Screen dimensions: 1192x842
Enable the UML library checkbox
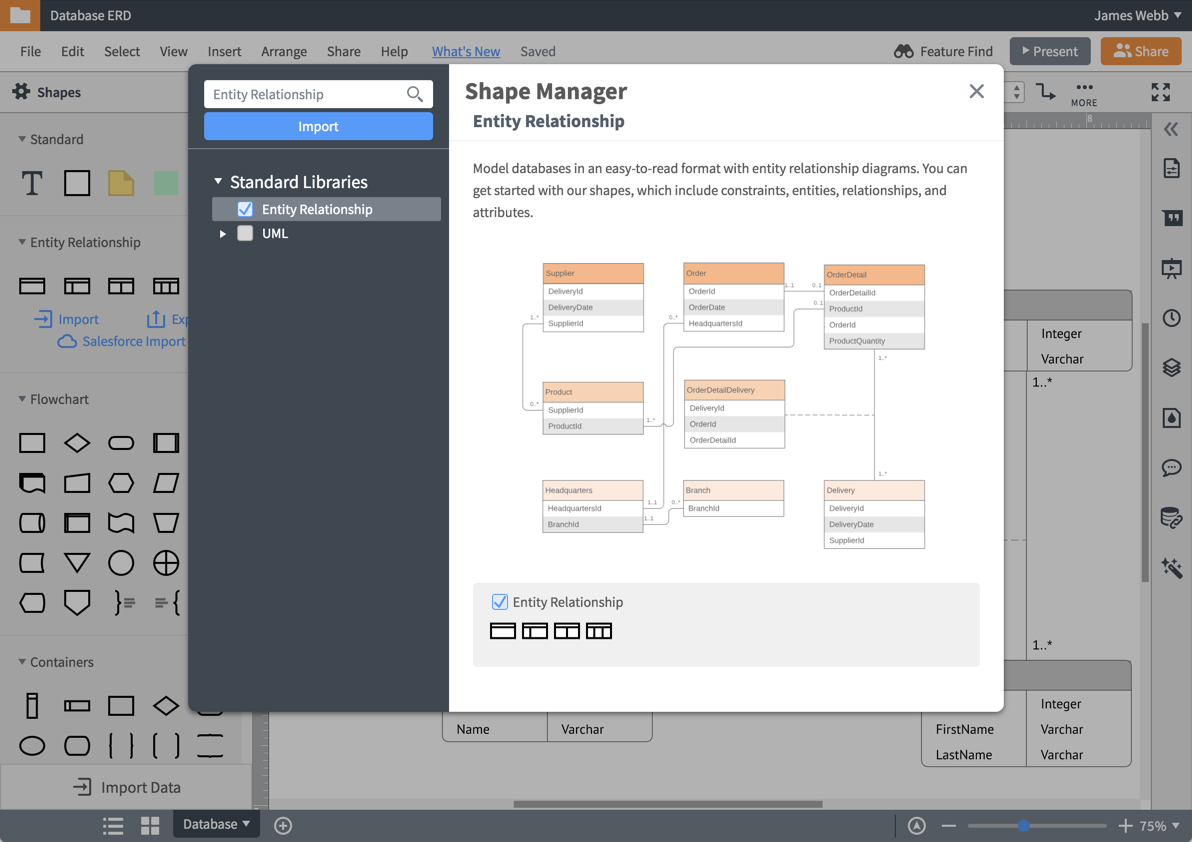[x=245, y=233]
